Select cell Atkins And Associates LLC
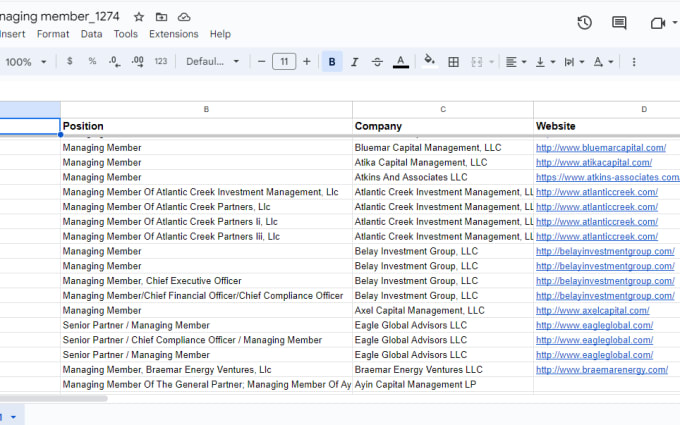This screenshot has width=680, height=425. [443, 177]
